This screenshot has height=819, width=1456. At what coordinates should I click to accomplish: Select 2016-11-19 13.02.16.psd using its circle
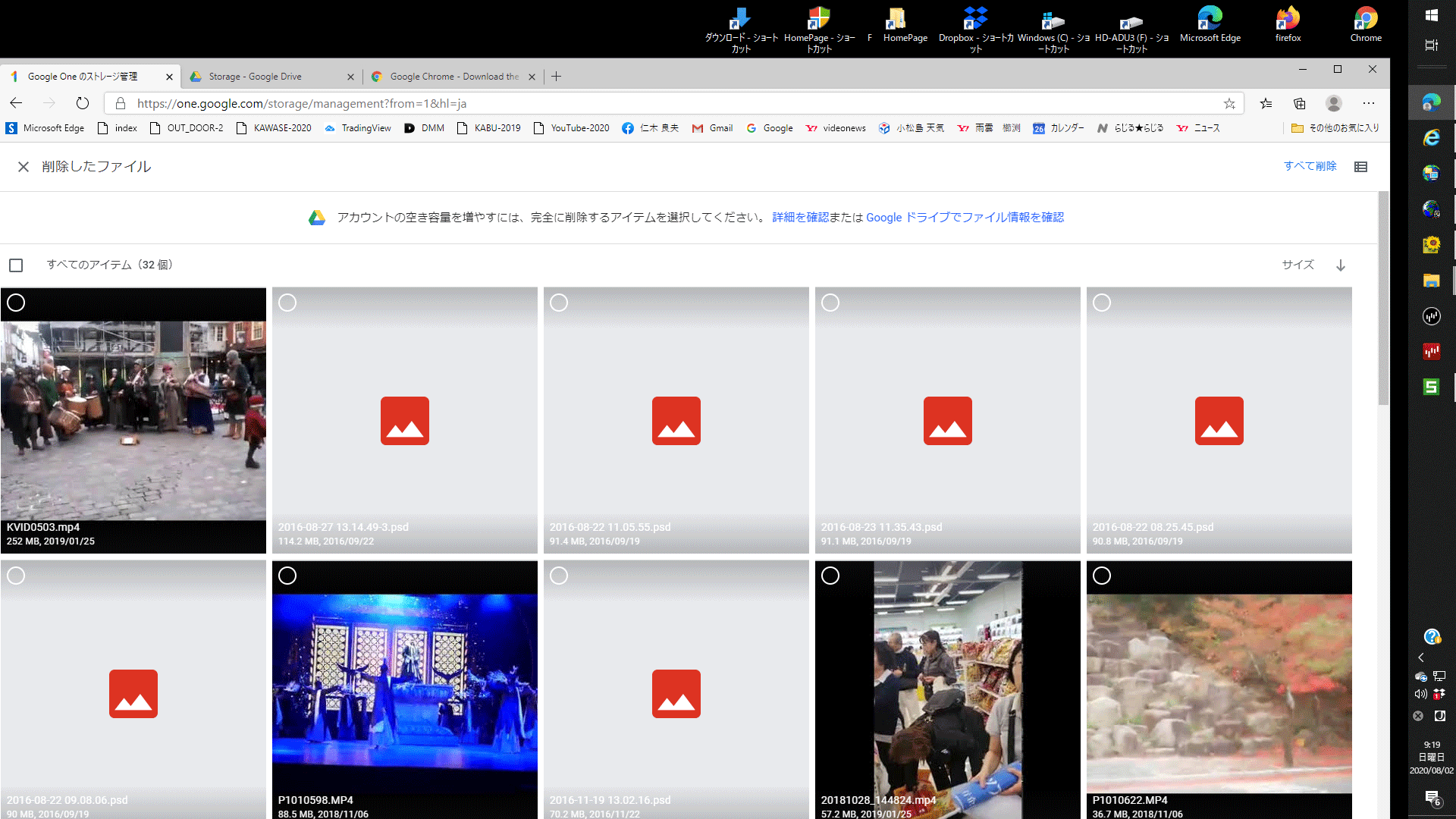559,576
